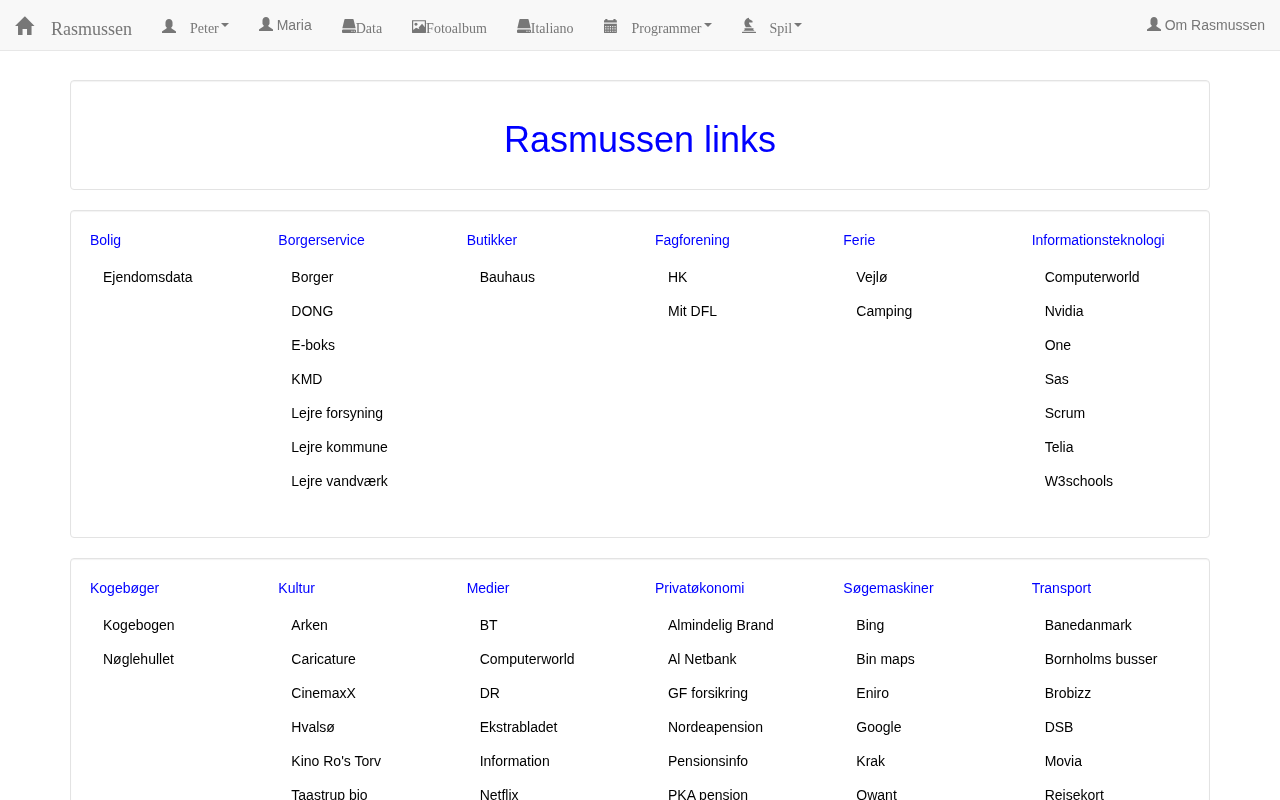Screen dimensions: 1280x800
Task: Open the Pensionsinfo link
Action: coord(708,761)
